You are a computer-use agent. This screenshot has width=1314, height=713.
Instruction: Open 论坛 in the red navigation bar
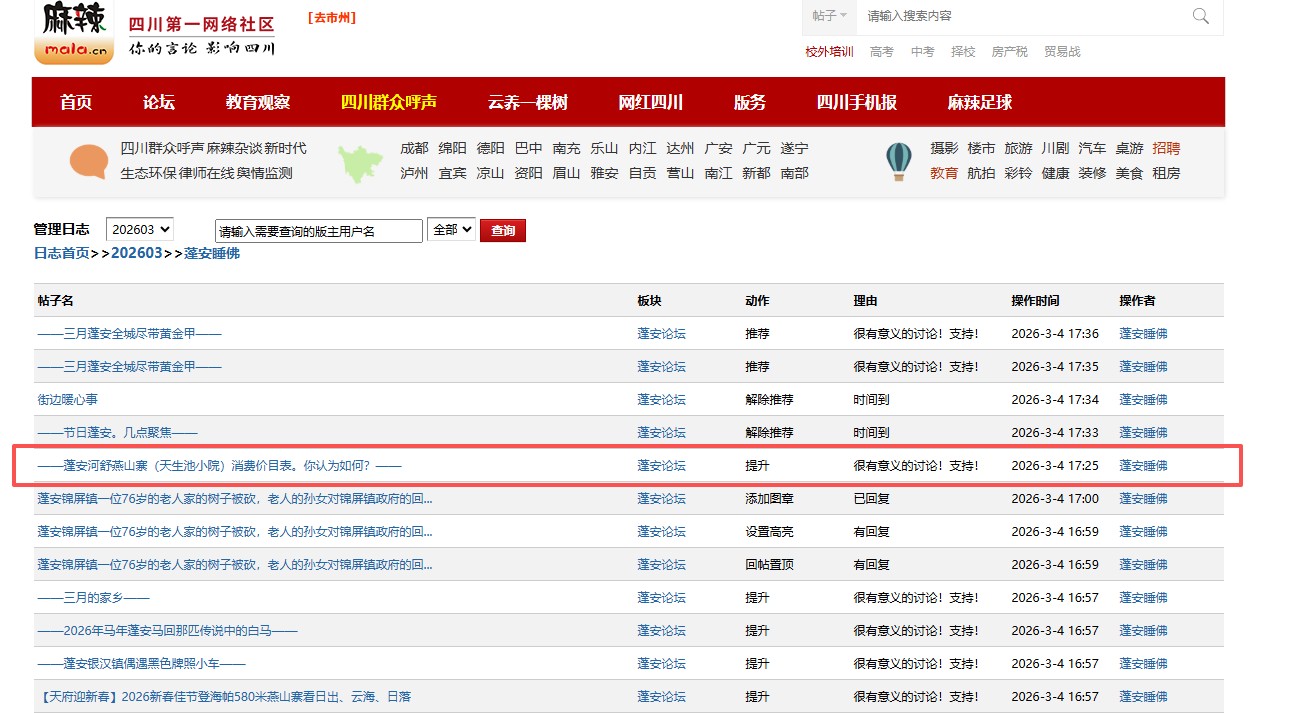[158, 102]
